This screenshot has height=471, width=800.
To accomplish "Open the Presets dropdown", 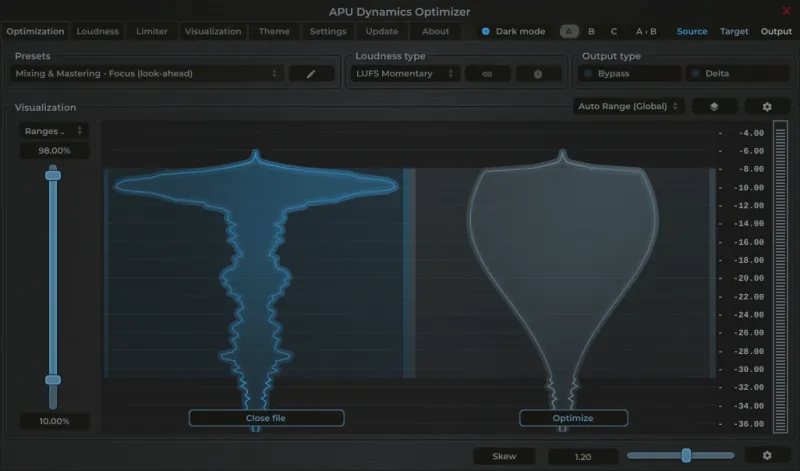I will (x=146, y=73).
